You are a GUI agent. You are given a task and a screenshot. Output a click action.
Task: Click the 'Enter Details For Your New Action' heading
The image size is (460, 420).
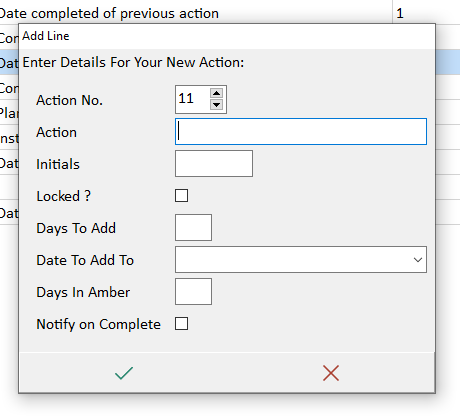(133, 62)
